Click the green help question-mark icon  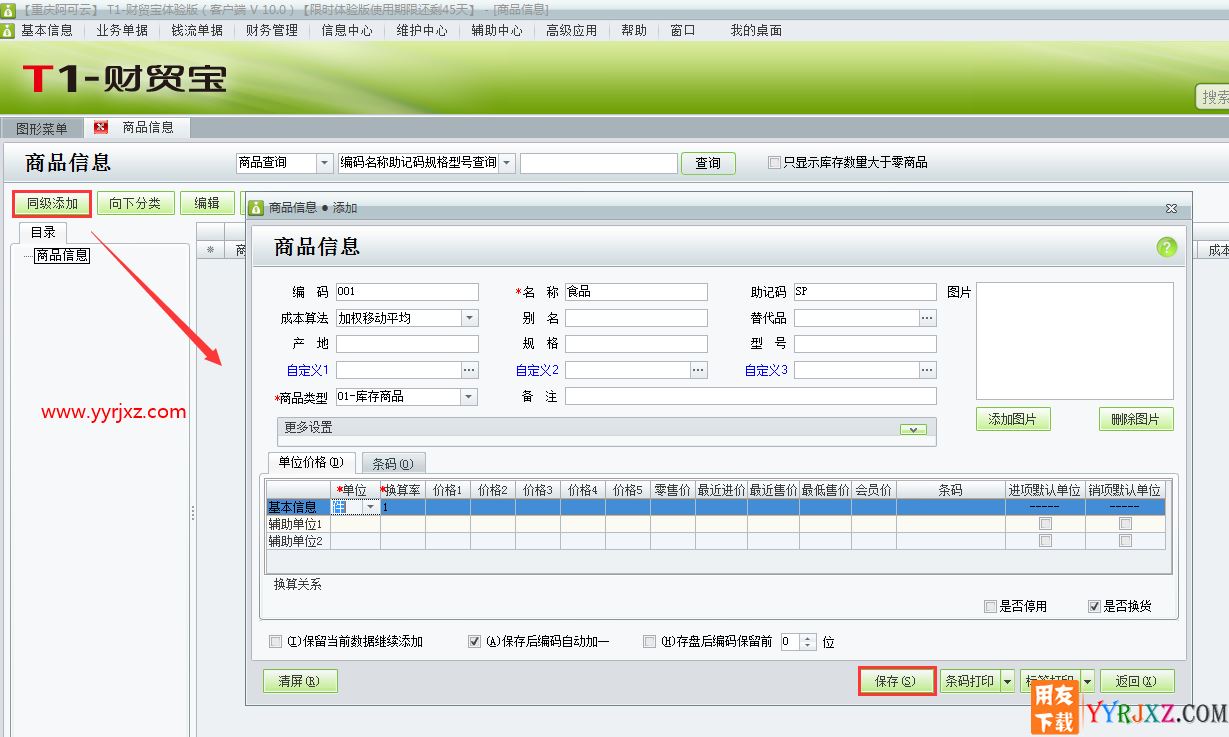(x=1166, y=247)
